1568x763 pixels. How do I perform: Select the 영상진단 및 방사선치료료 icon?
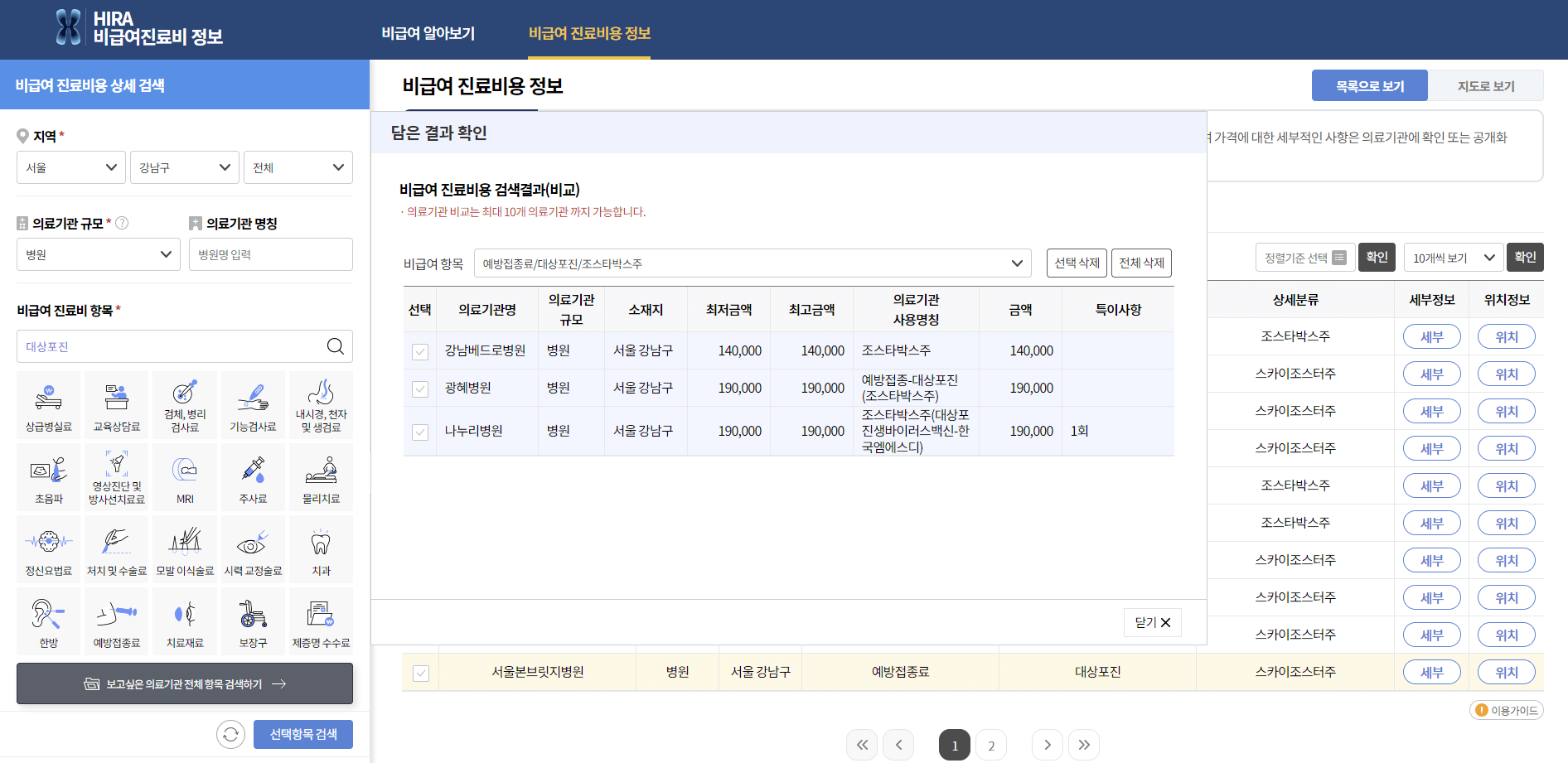(x=117, y=476)
